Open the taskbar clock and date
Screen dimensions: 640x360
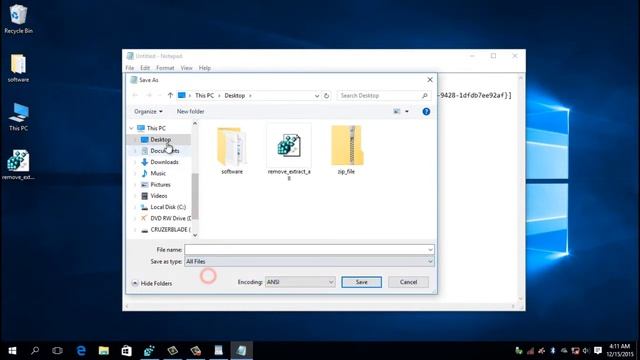coord(619,351)
